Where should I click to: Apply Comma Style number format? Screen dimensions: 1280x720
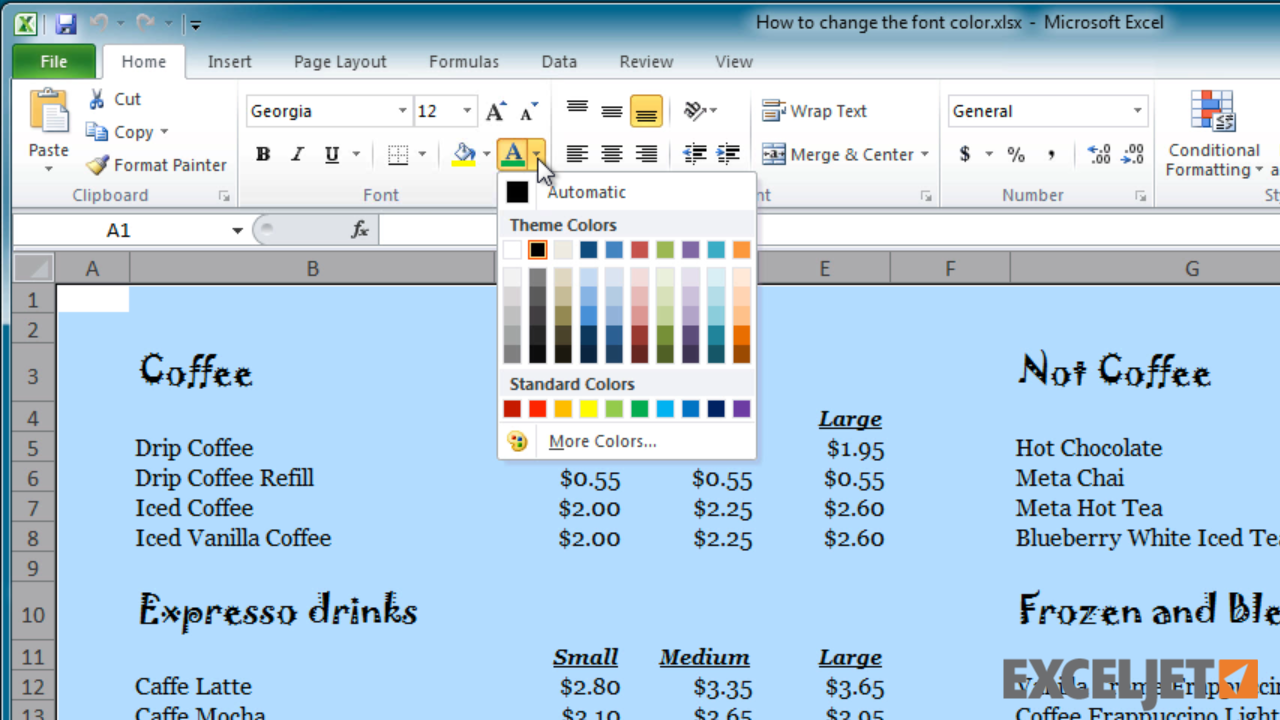1051,154
